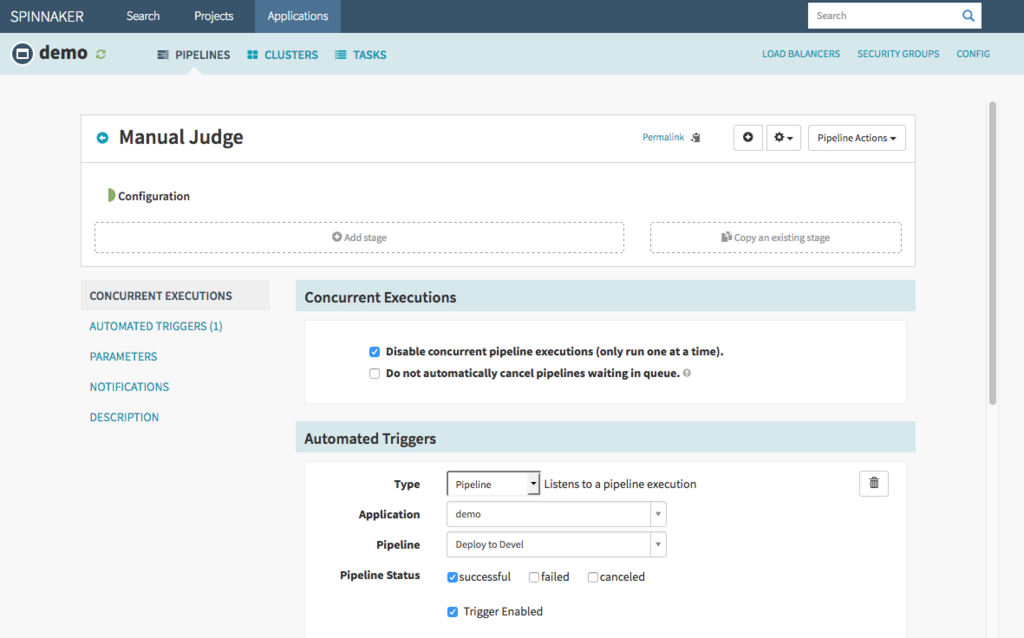Viewport: 1024px width, 638px height.
Task: Switch to the CLUSTERS view
Action: coord(283,55)
